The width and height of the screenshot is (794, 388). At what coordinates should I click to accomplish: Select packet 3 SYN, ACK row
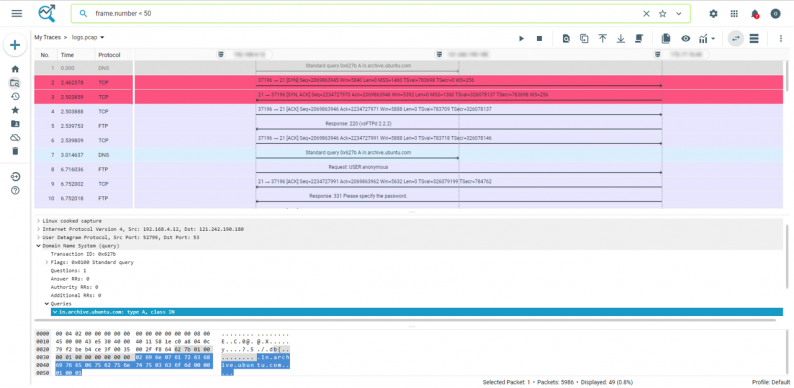(x=409, y=97)
